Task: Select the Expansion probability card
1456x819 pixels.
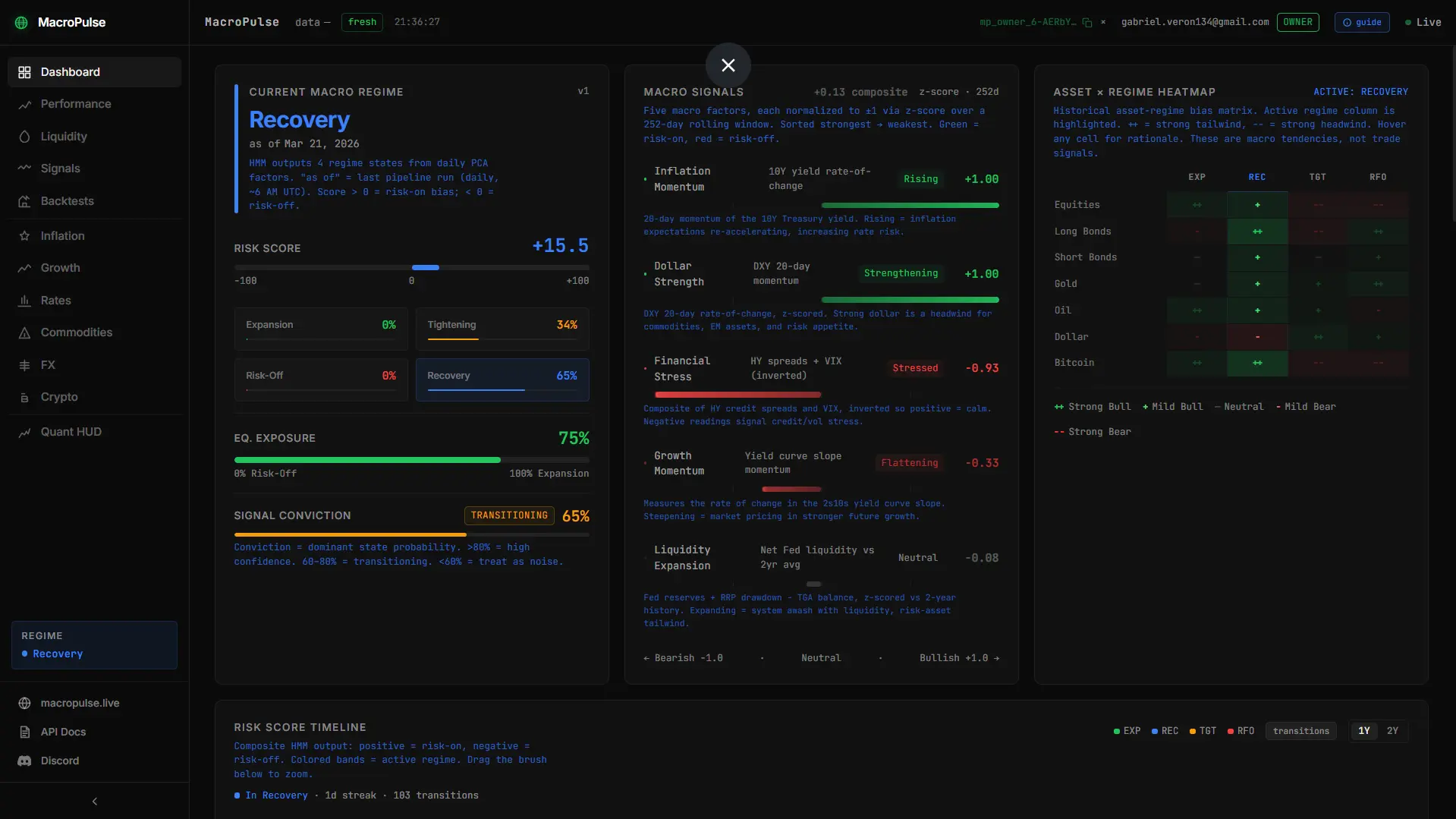Action: 321,329
